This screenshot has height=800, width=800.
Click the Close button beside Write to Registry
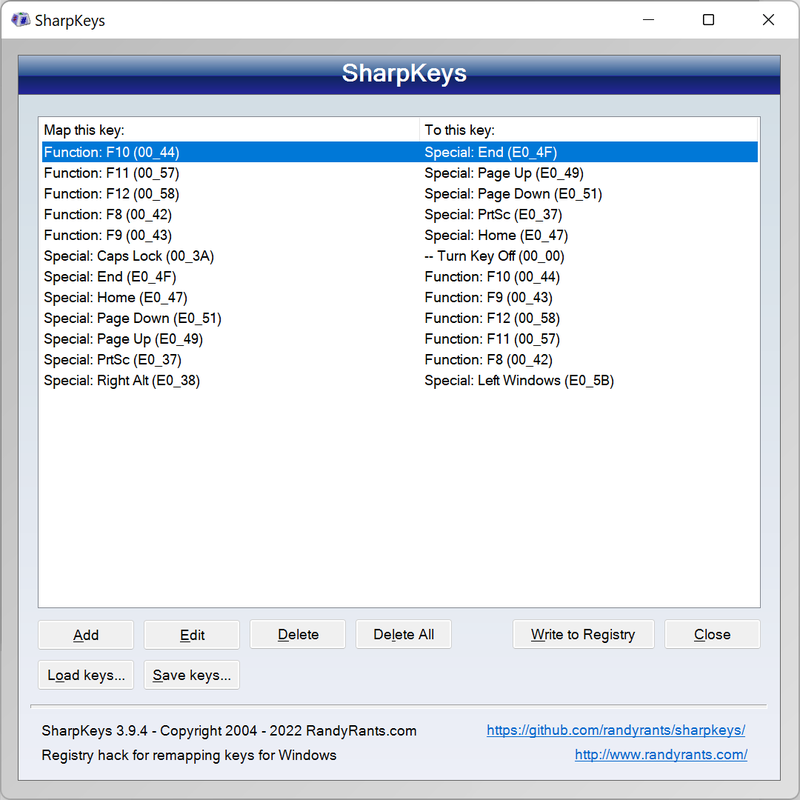coord(712,635)
